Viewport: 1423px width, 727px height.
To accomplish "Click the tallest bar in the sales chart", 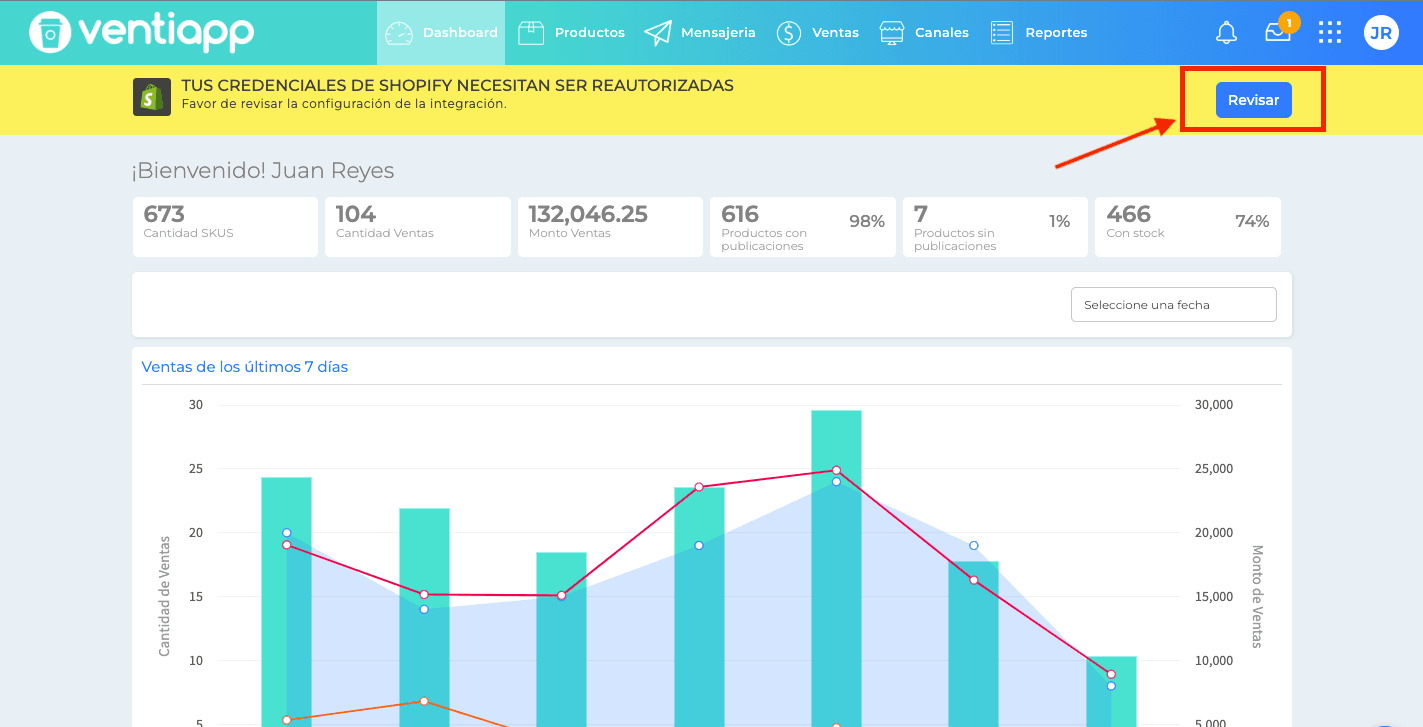I will tap(836, 568).
